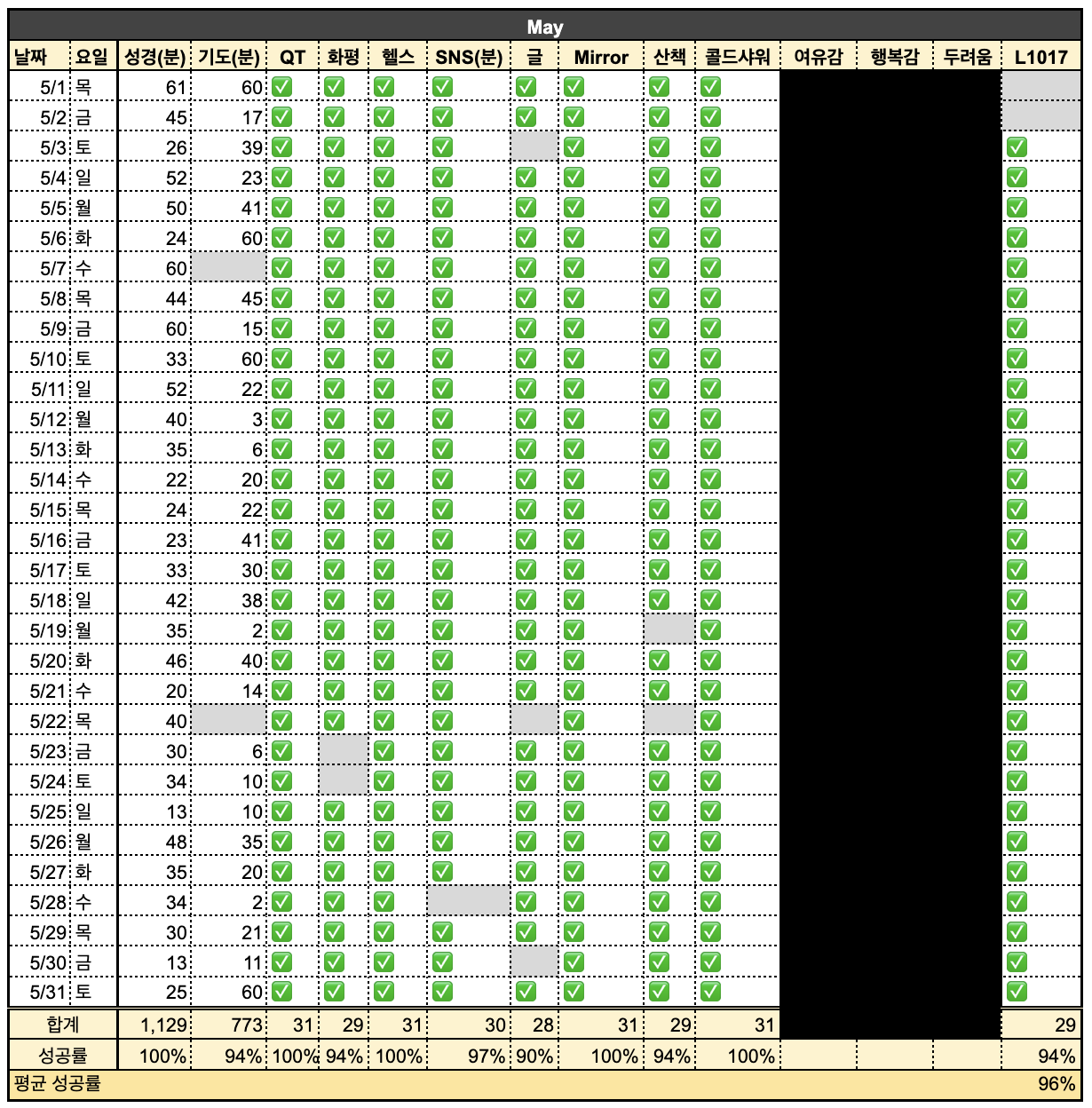Viewport: 1092px width, 1108px height.
Task: Select the empty 기도(분) cell for 5/7
Action: pos(229,268)
